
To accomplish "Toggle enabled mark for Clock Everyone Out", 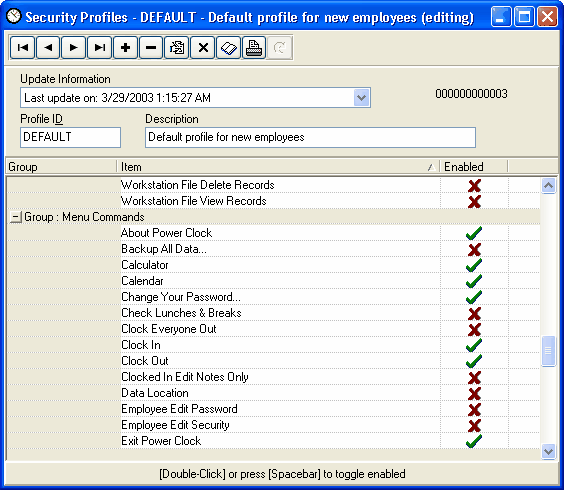I will tap(474, 329).
